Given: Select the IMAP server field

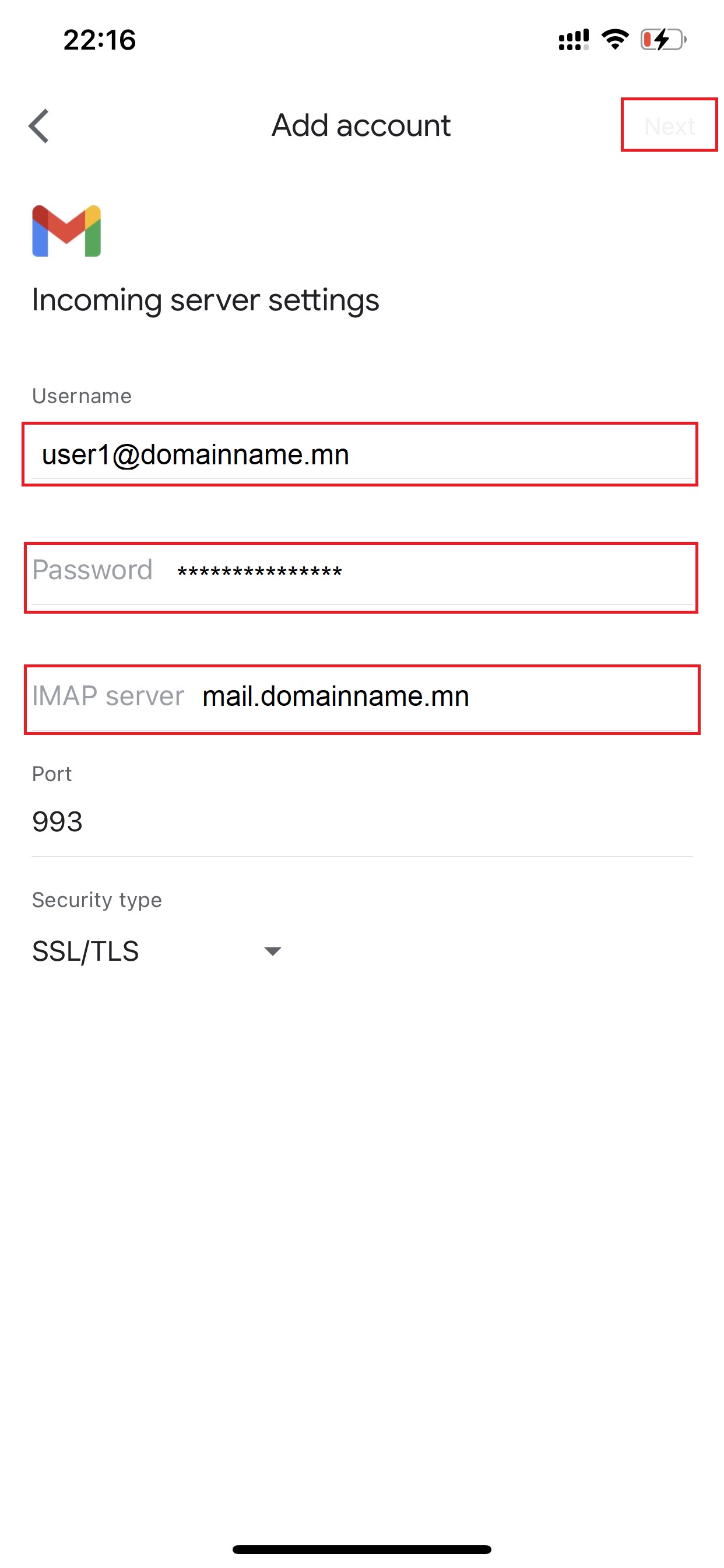Looking at the screenshot, I should [362, 699].
